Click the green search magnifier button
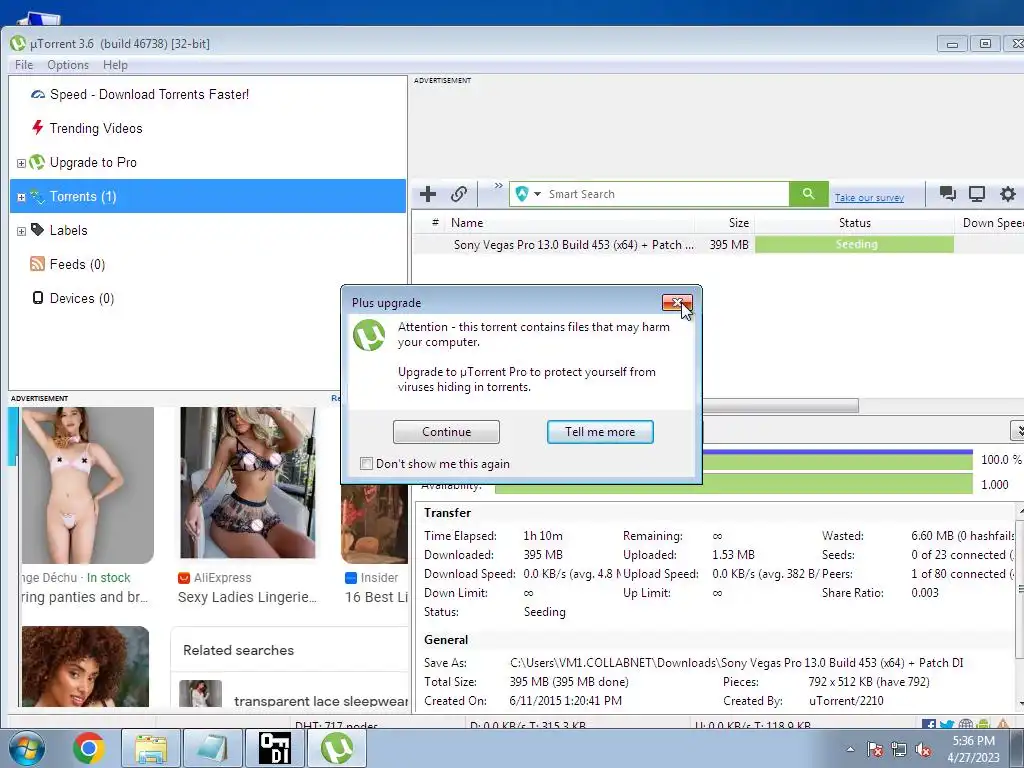 pos(808,194)
